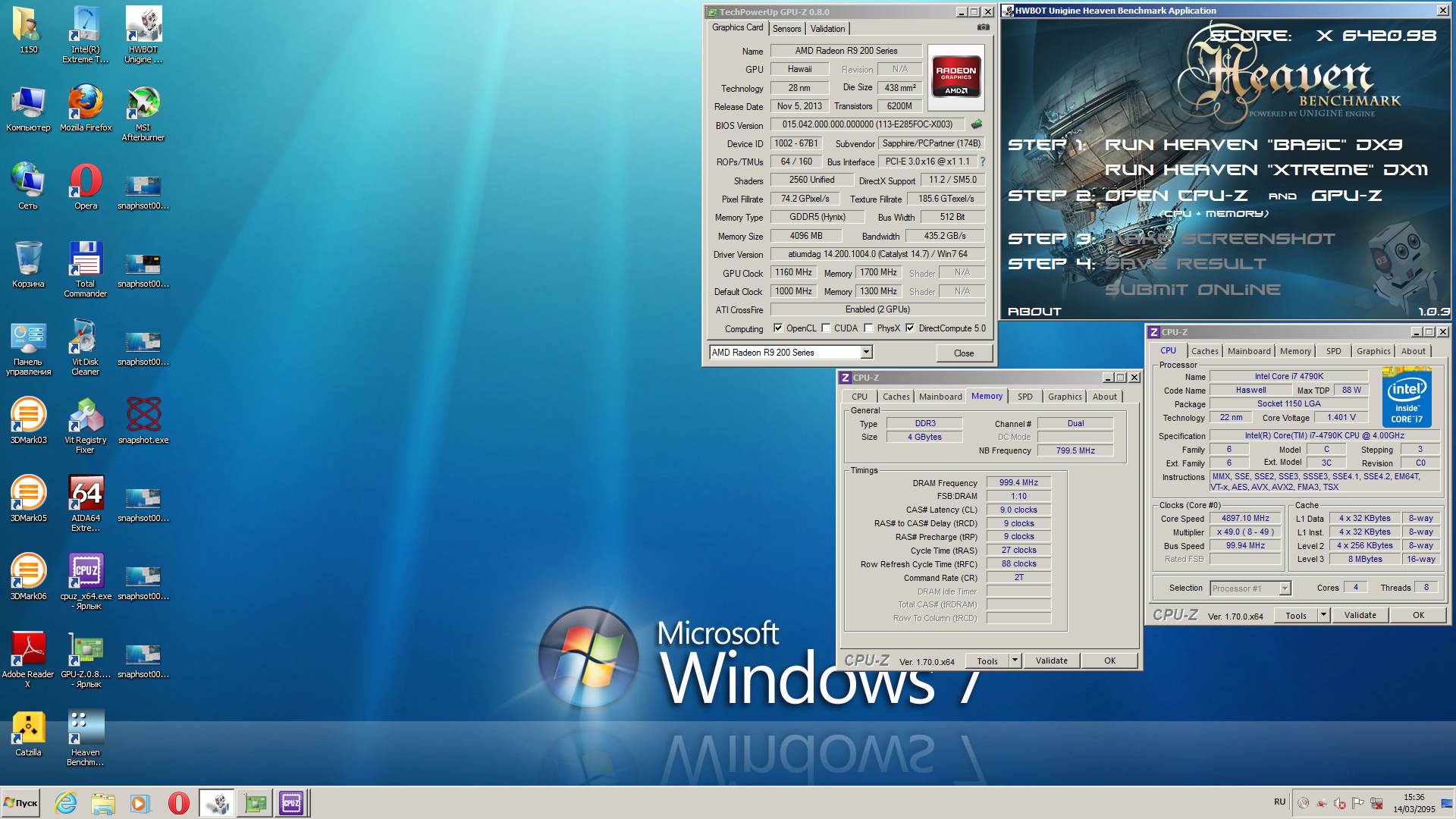This screenshot has width=1456, height=819.
Task: Open Internet Explorer from taskbar
Action: 66,803
